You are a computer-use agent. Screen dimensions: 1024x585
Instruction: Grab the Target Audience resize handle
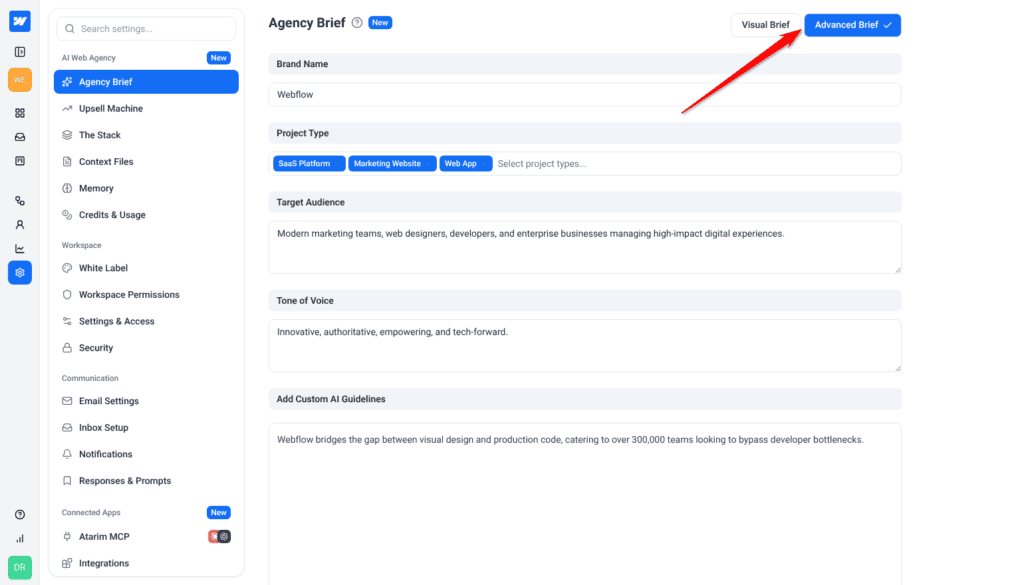897,270
